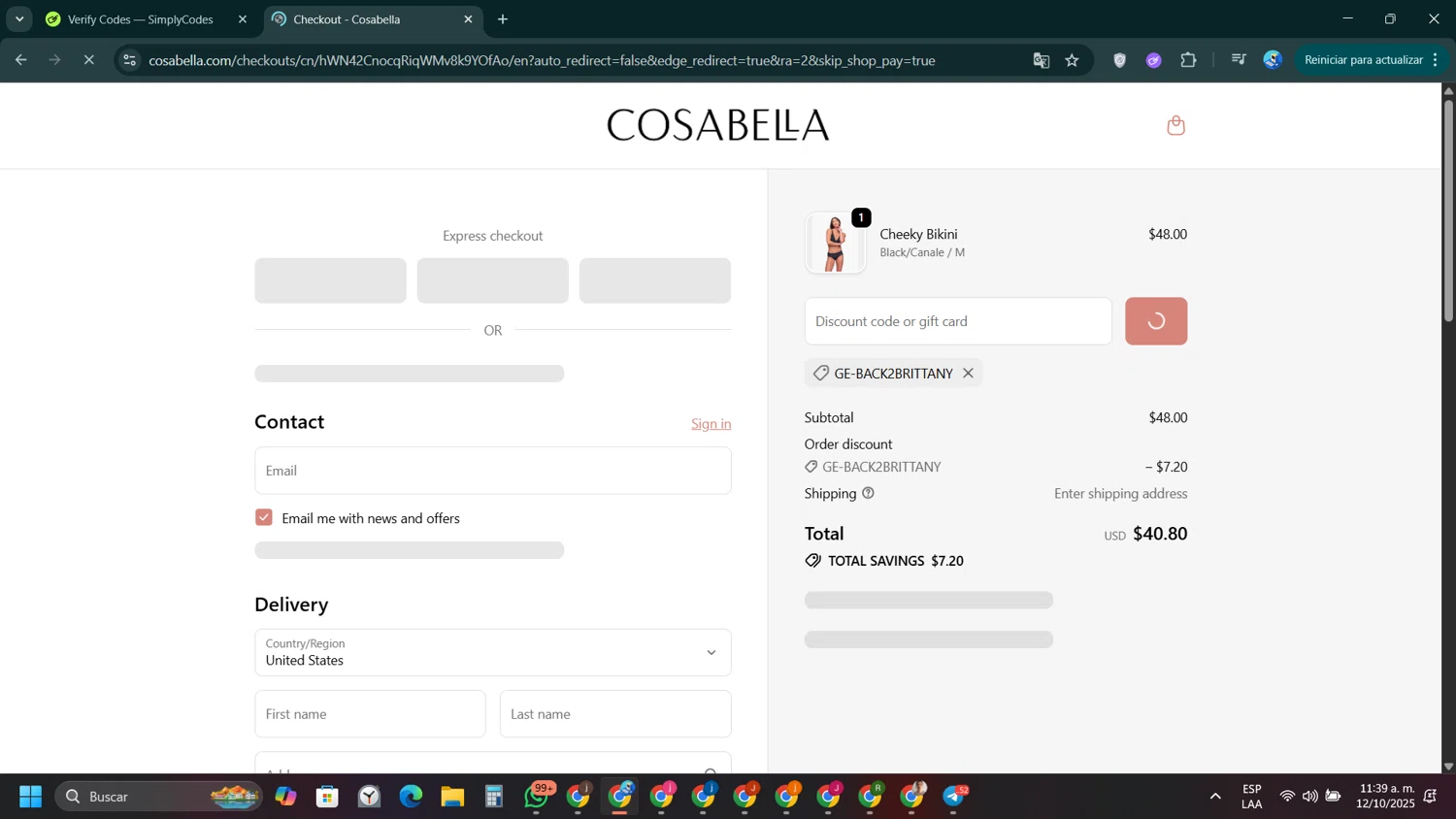The height and width of the screenshot is (819, 1456).
Task: Click the Total $40.80 amount
Action: point(1160,534)
